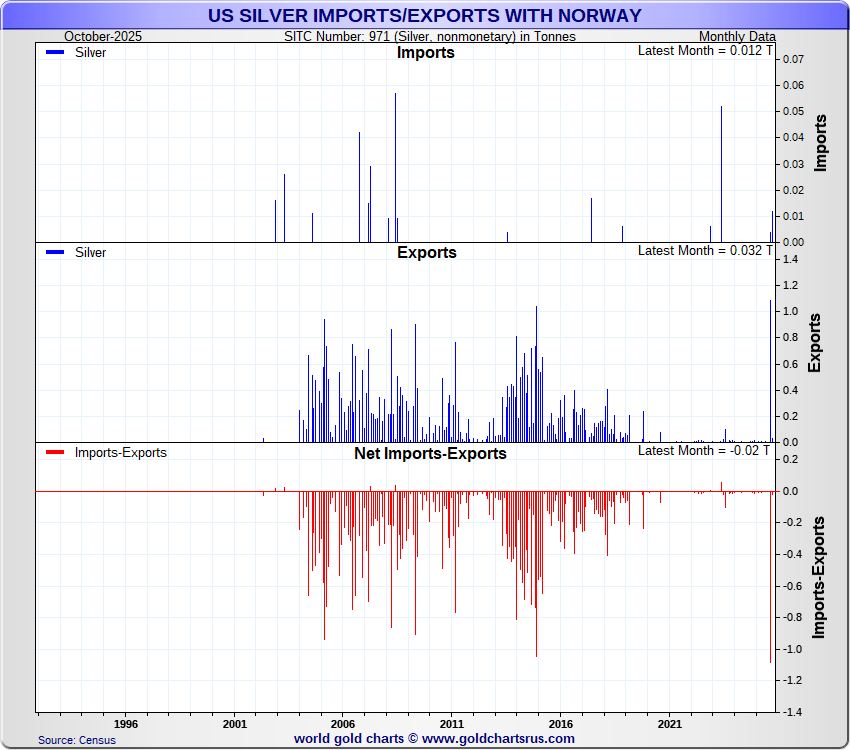Click the blue Silver legend swatch in Imports panel
This screenshot has height=750, width=850.
(x=54, y=53)
